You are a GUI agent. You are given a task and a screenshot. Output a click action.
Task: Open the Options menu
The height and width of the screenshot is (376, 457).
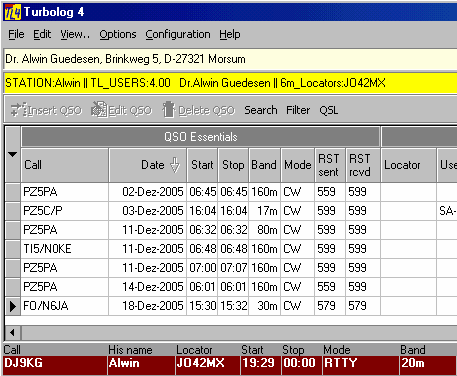[118, 34]
